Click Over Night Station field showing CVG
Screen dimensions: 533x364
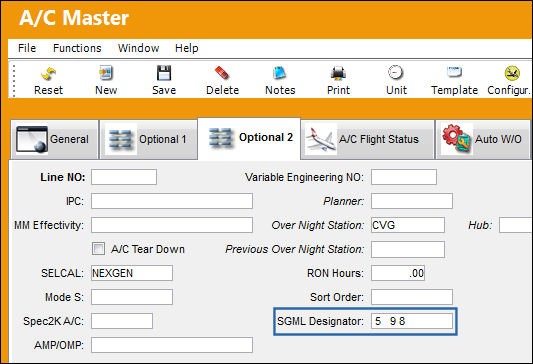[408, 225]
